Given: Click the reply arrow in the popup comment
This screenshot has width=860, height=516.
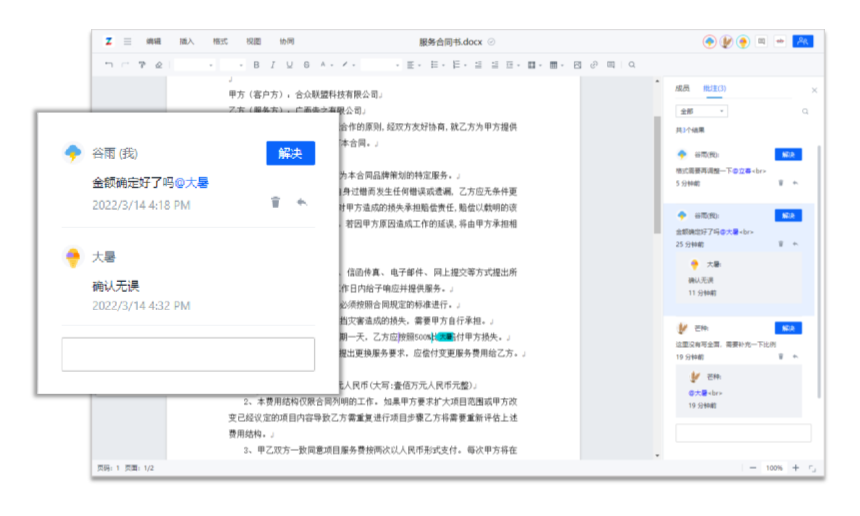Looking at the screenshot, I should pos(302,202).
